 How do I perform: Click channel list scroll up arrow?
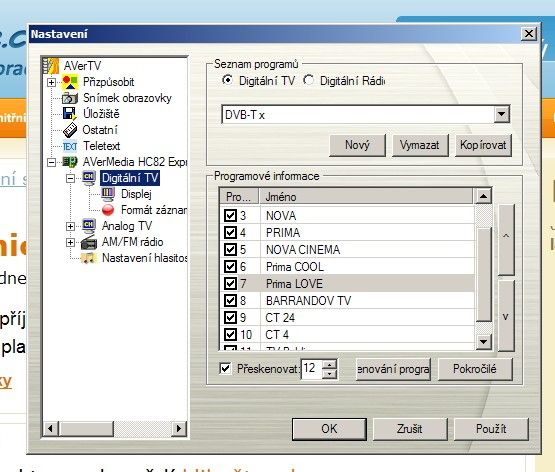pos(484,196)
